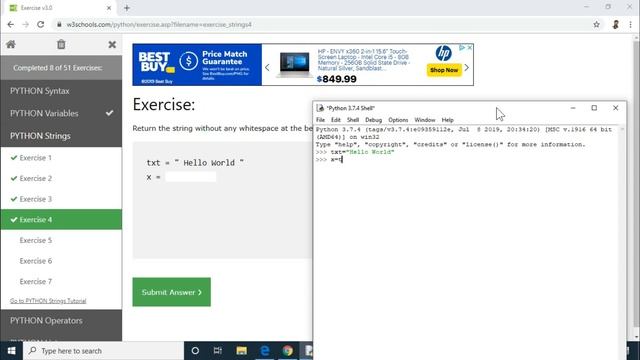Click the site lock icon in address bar
Screen dimensions: 640x360
(59, 24)
